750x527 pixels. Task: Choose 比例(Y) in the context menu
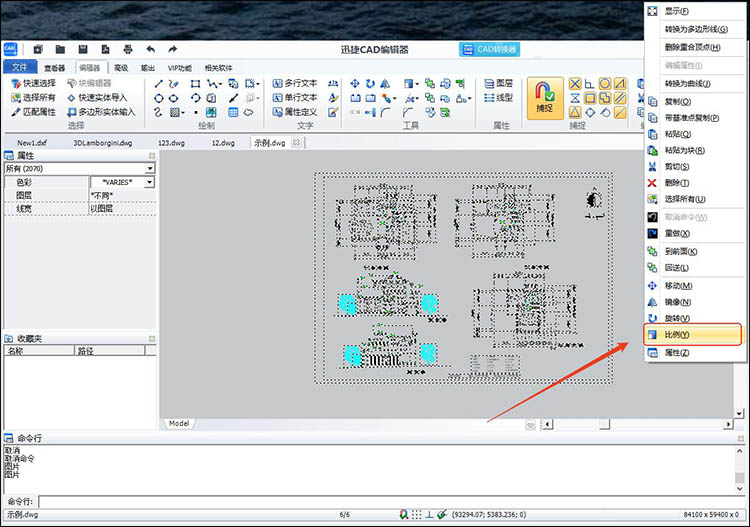(693, 334)
